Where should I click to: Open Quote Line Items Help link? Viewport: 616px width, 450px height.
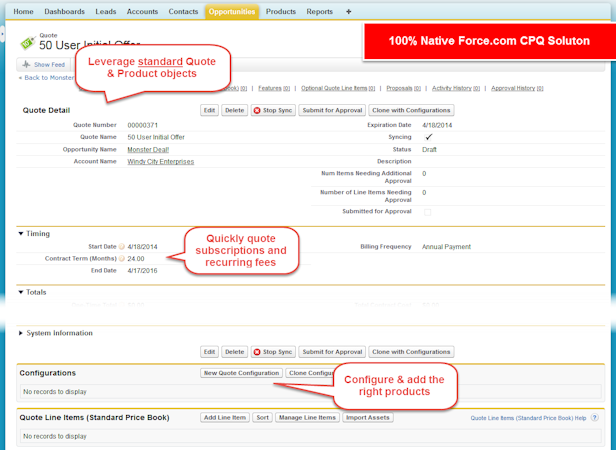(x=528, y=418)
